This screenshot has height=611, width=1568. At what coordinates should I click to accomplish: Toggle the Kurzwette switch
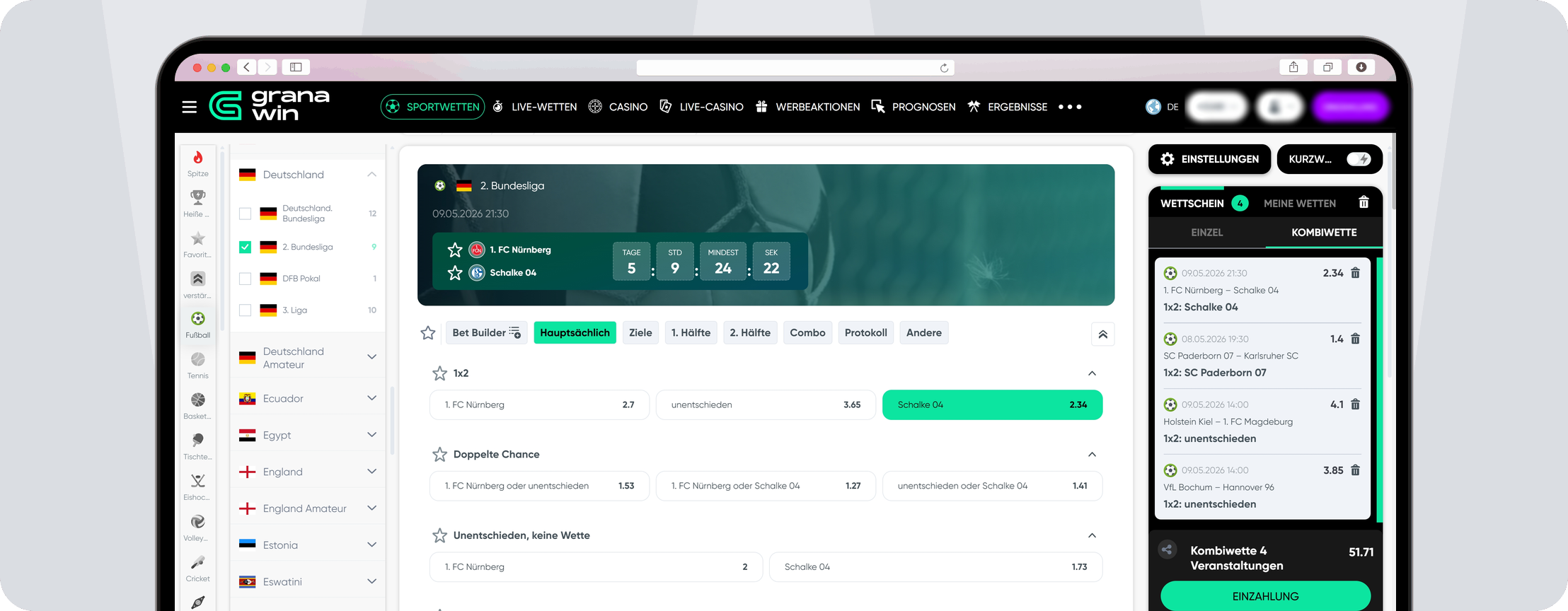click(1359, 159)
